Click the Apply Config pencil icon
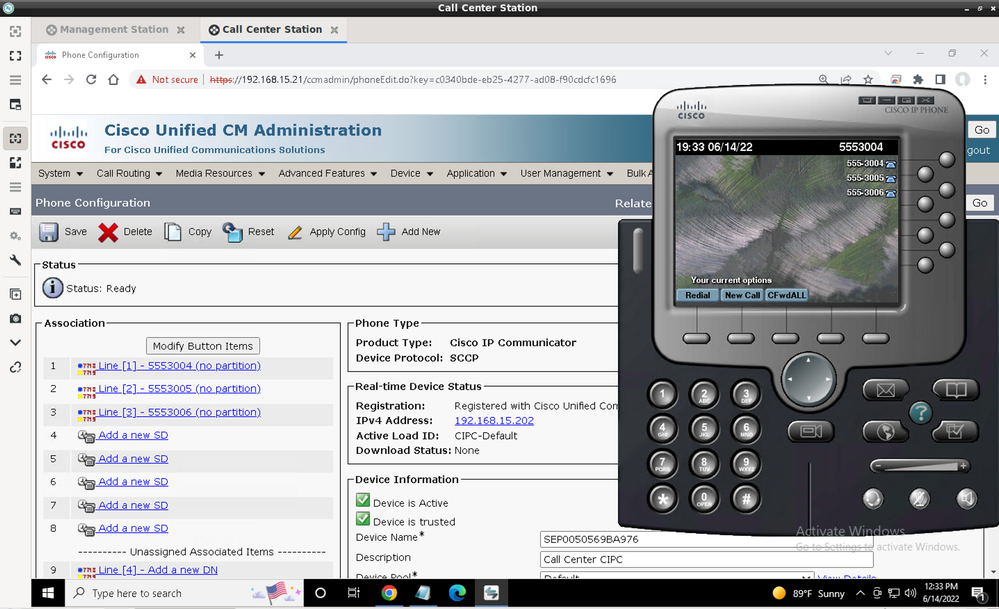Image resolution: width=999 pixels, height=609 pixels. coord(295,233)
